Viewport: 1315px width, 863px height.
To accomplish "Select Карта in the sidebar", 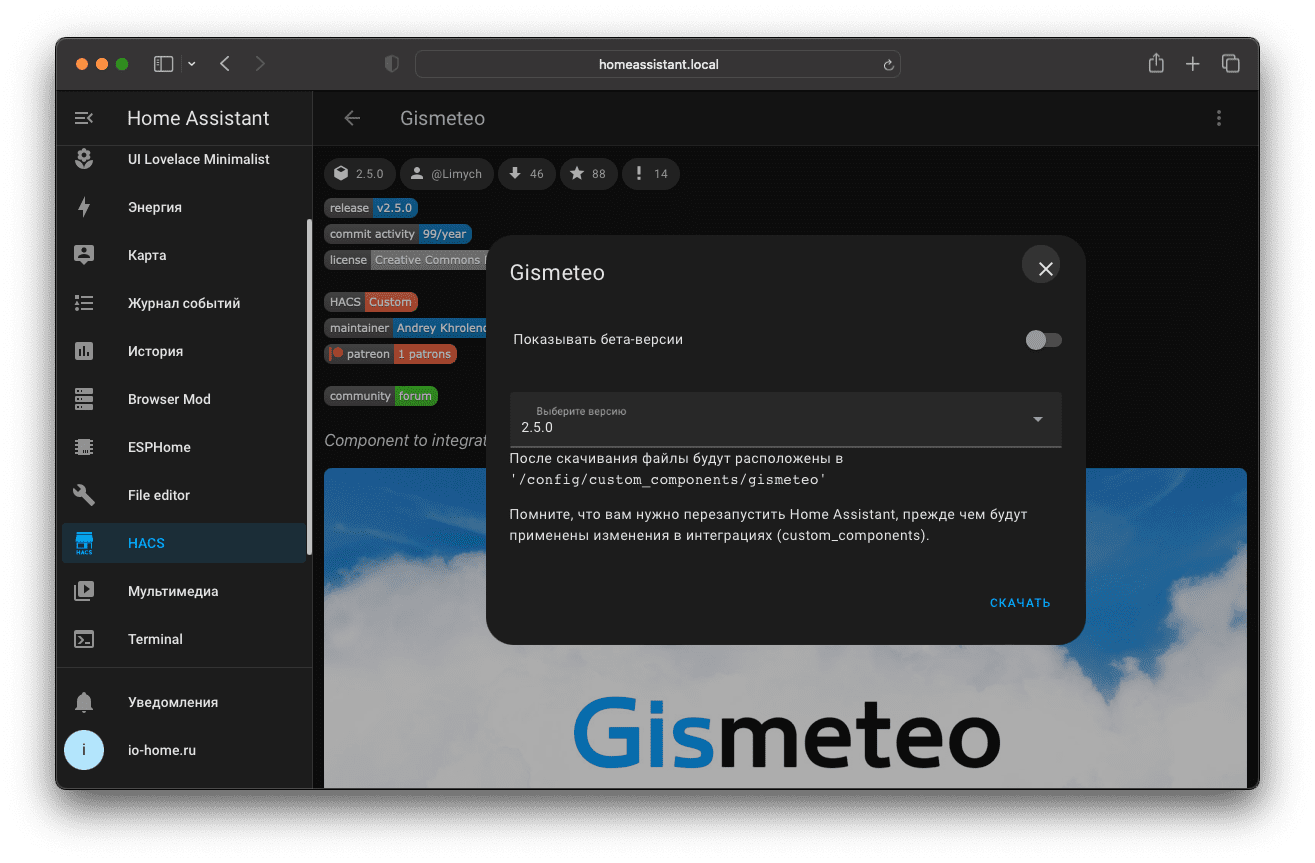I will point(184,255).
